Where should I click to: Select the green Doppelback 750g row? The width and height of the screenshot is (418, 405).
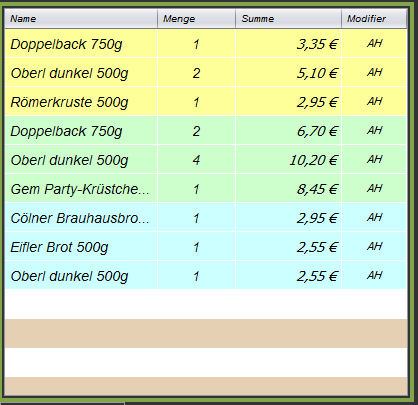tap(206, 131)
